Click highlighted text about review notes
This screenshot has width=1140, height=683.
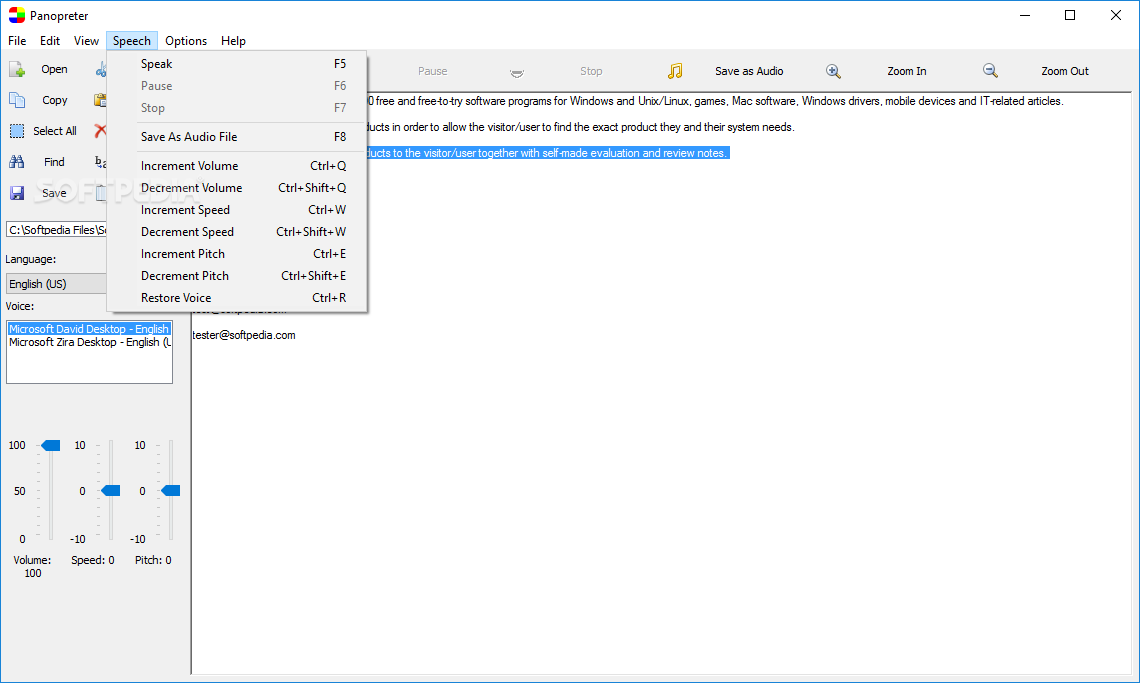pos(547,153)
